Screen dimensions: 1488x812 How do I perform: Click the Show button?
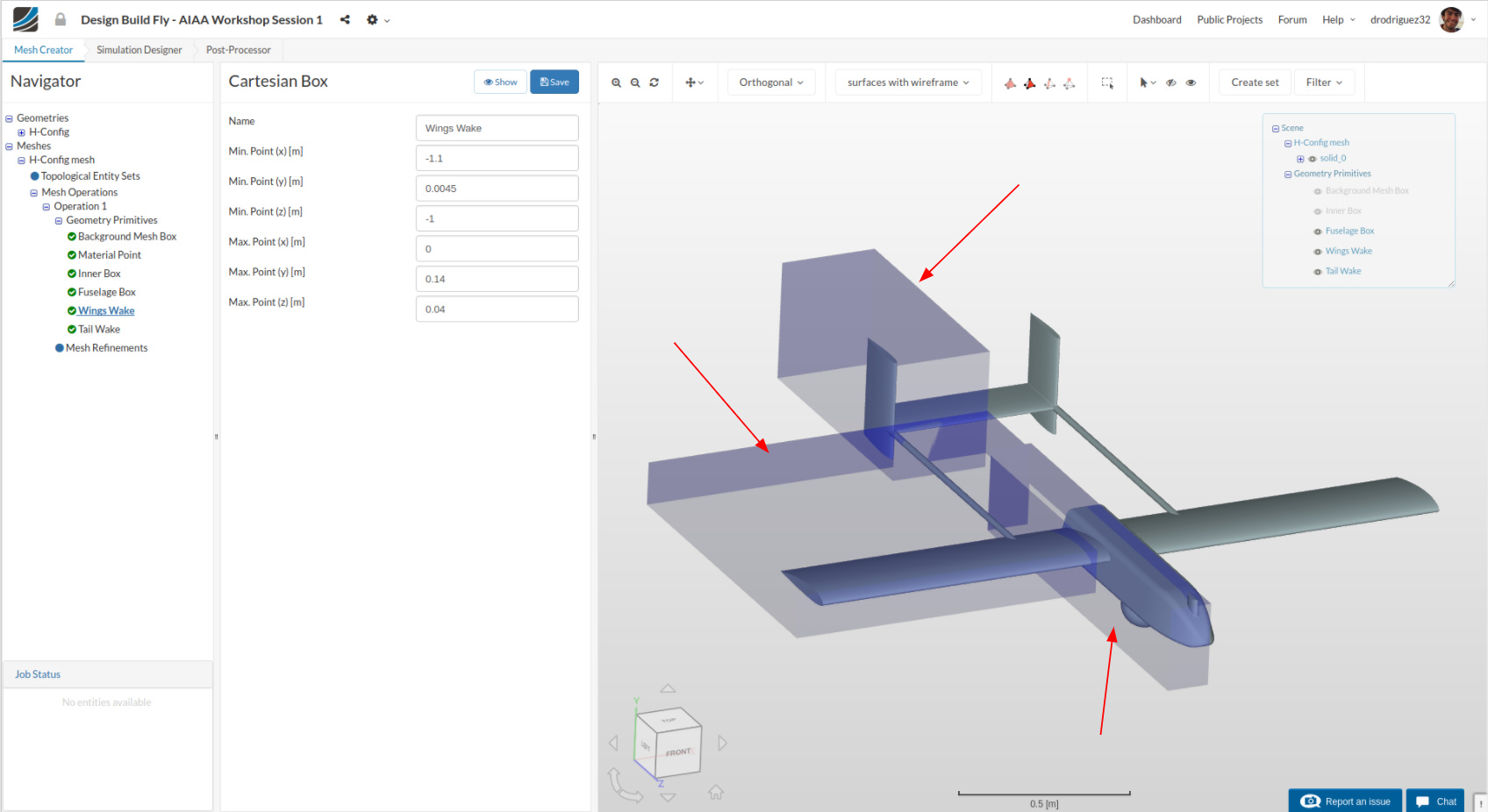(x=500, y=82)
